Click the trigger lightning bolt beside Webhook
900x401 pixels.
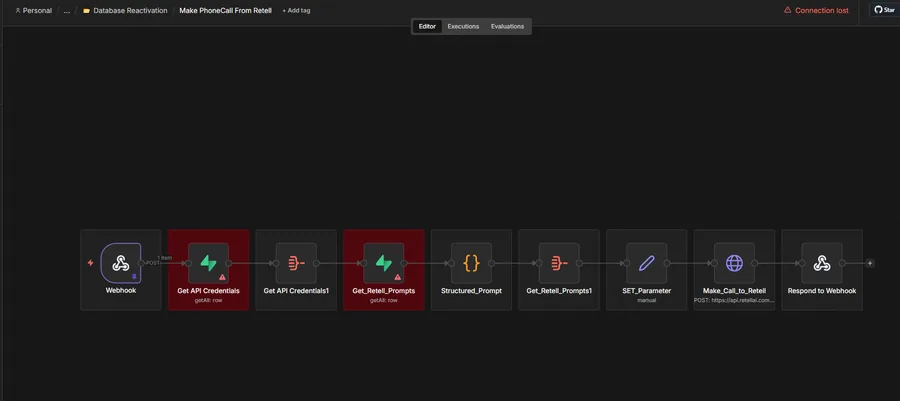coord(90,263)
